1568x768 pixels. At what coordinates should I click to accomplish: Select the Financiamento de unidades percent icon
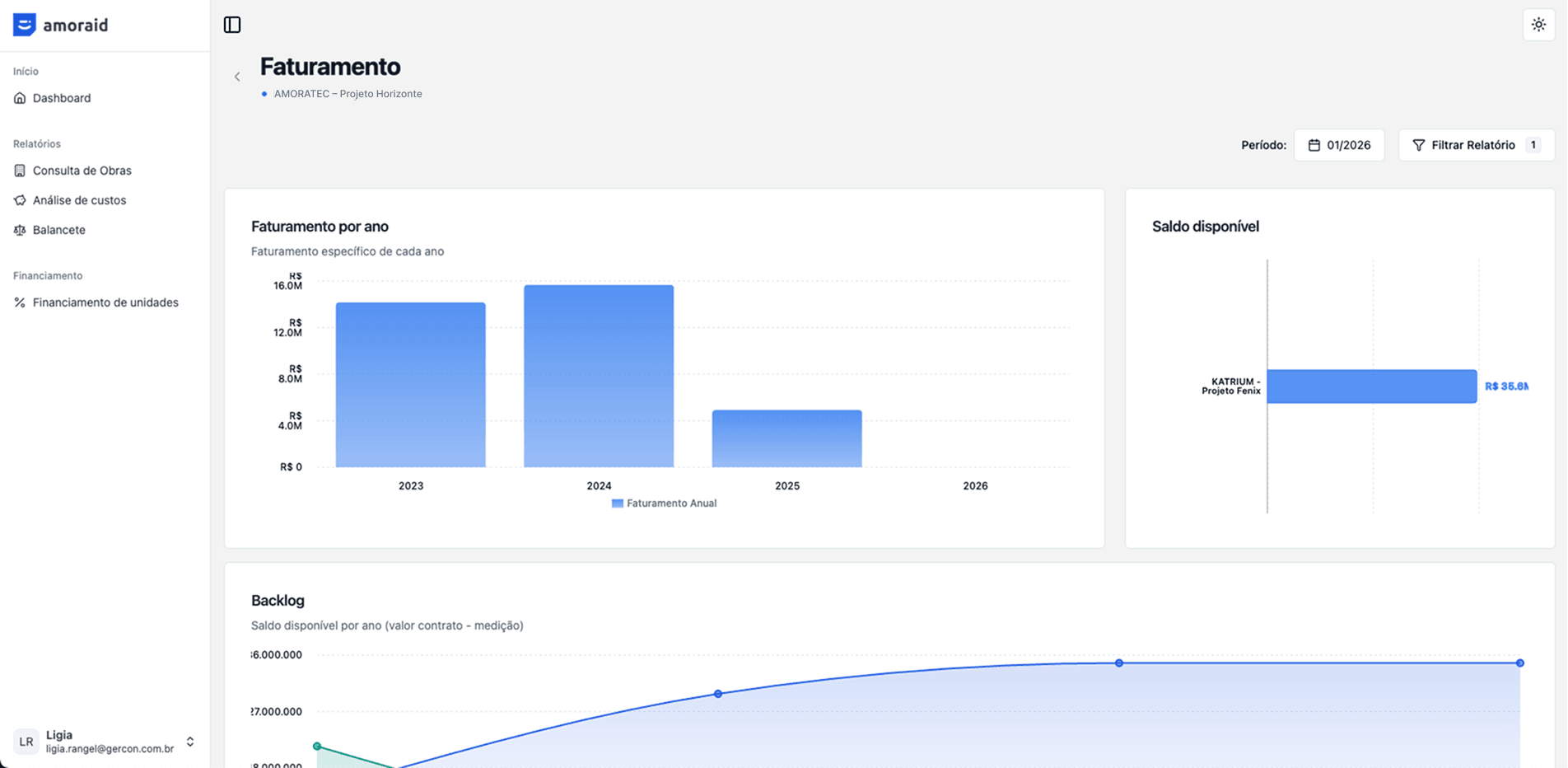tap(20, 302)
